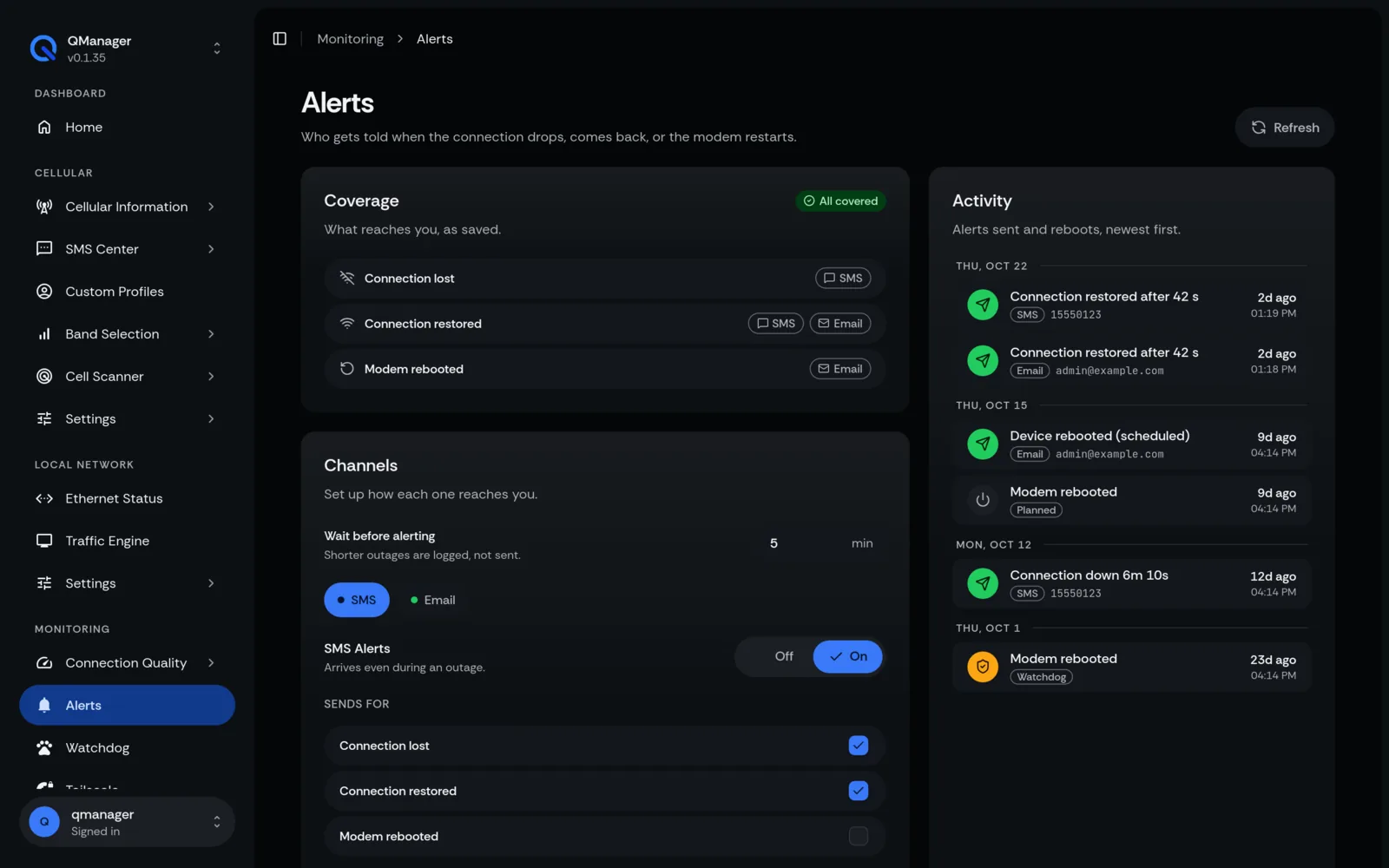
Task: Open Custom Profiles page
Action: [127, 292]
